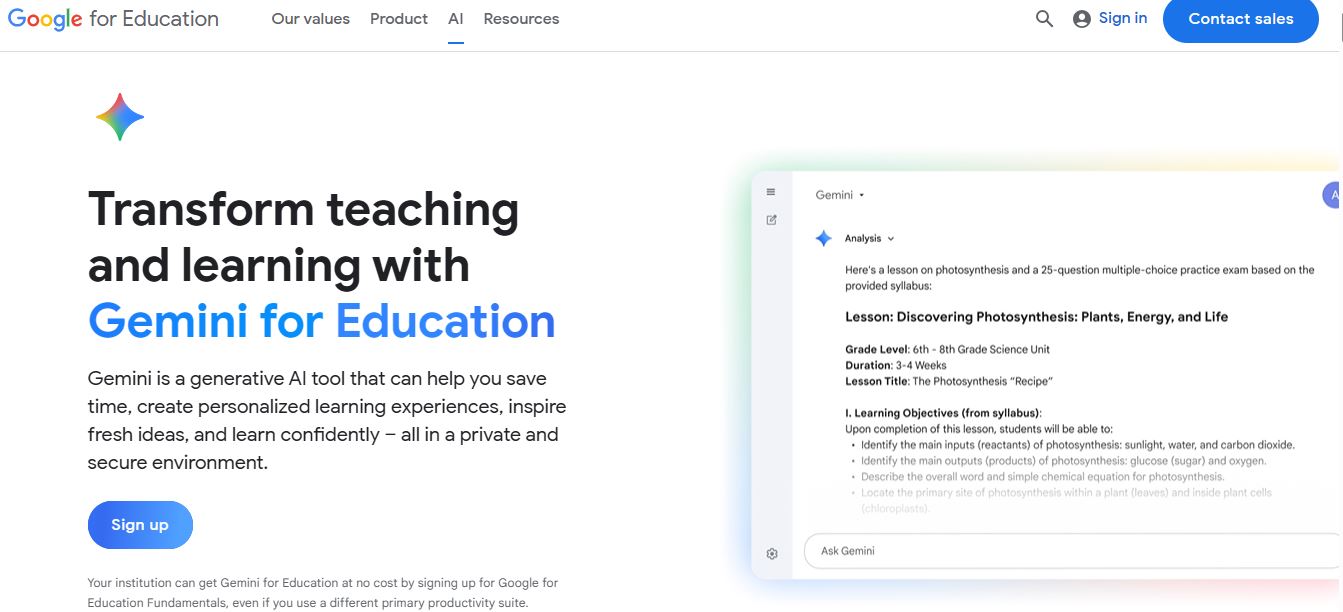1343x612 pixels.
Task: Click the bullet about main inputs (reactants)
Action: coord(1072,445)
